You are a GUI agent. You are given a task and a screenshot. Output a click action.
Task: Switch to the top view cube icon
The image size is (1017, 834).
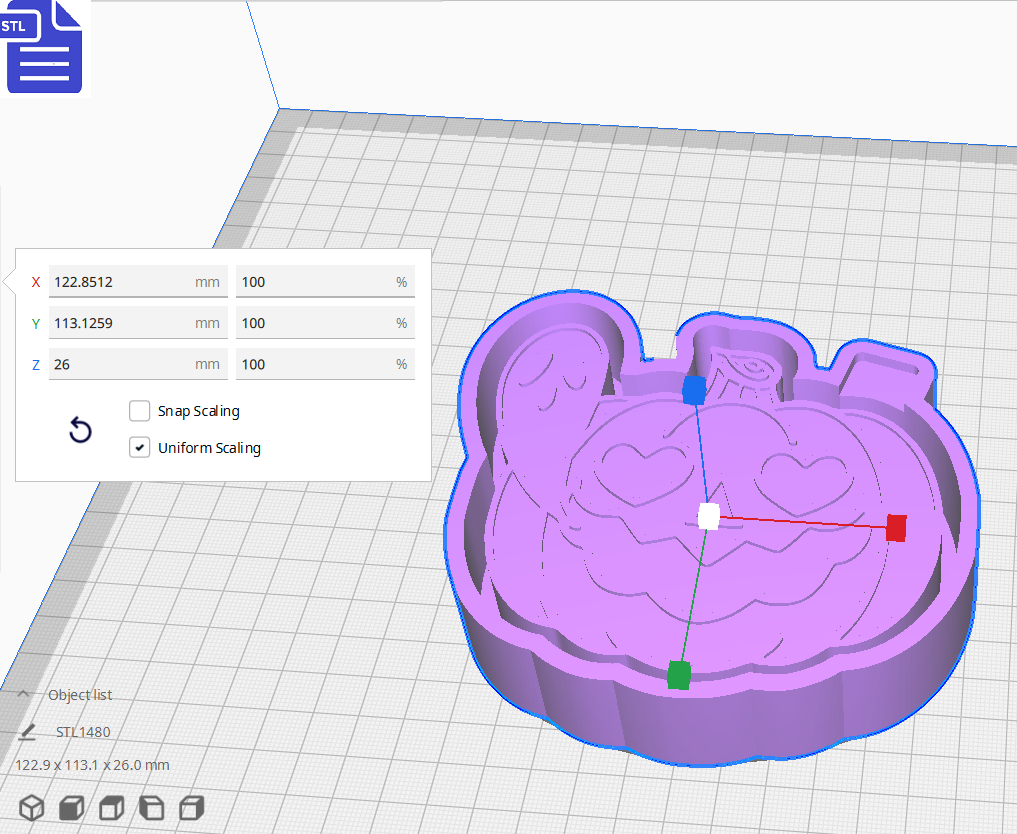[x=111, y=807]
